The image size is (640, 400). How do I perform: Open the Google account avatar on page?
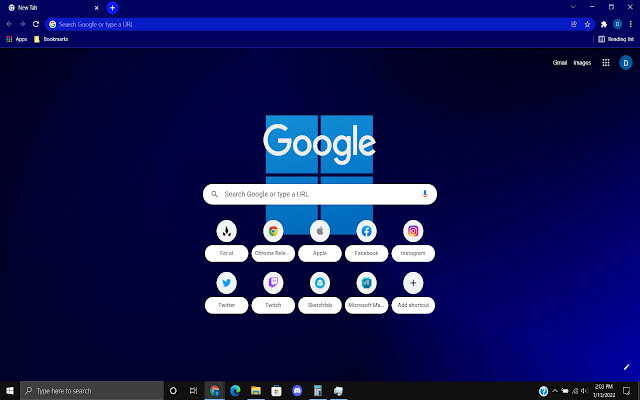(x=626, y=62)
